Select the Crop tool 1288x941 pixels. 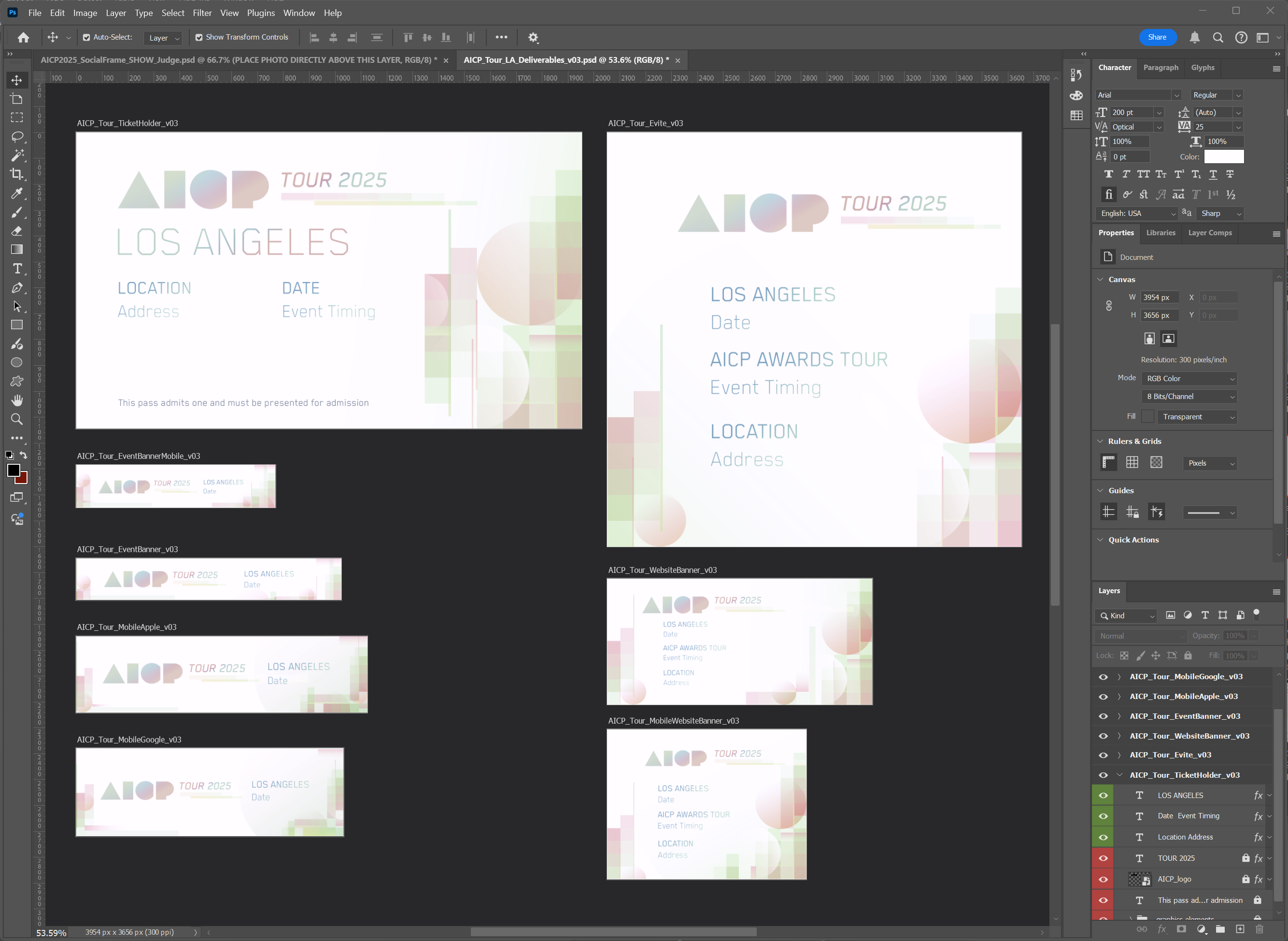17,174
